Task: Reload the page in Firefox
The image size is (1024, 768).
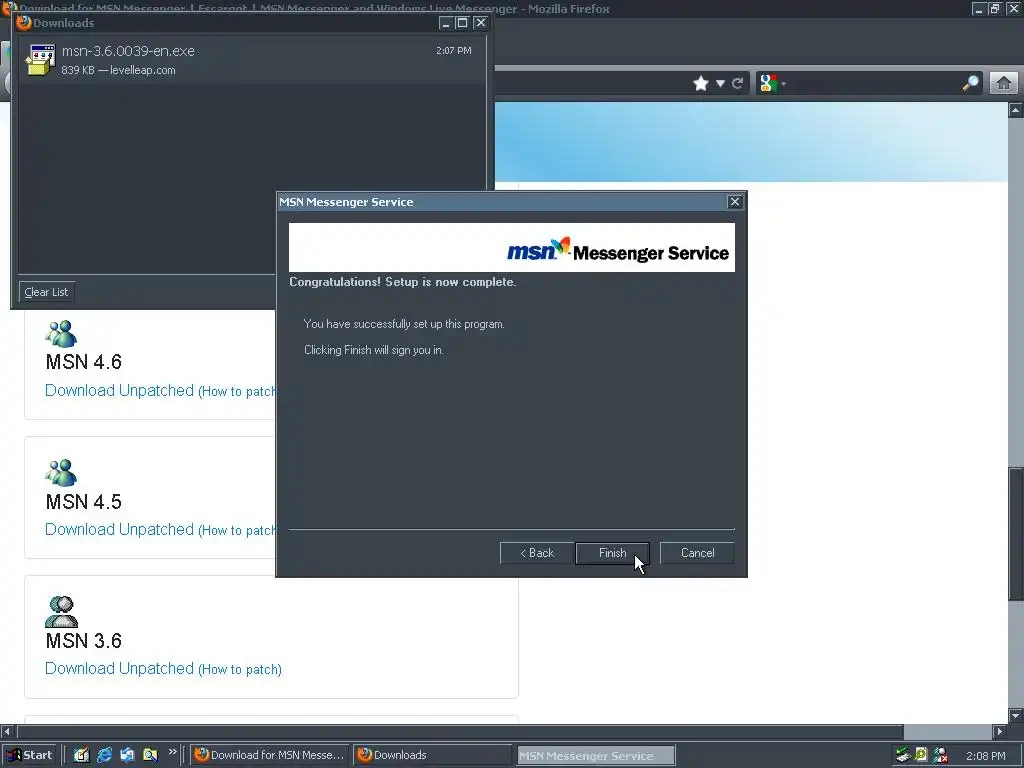Action: click(x=738, y=84)
